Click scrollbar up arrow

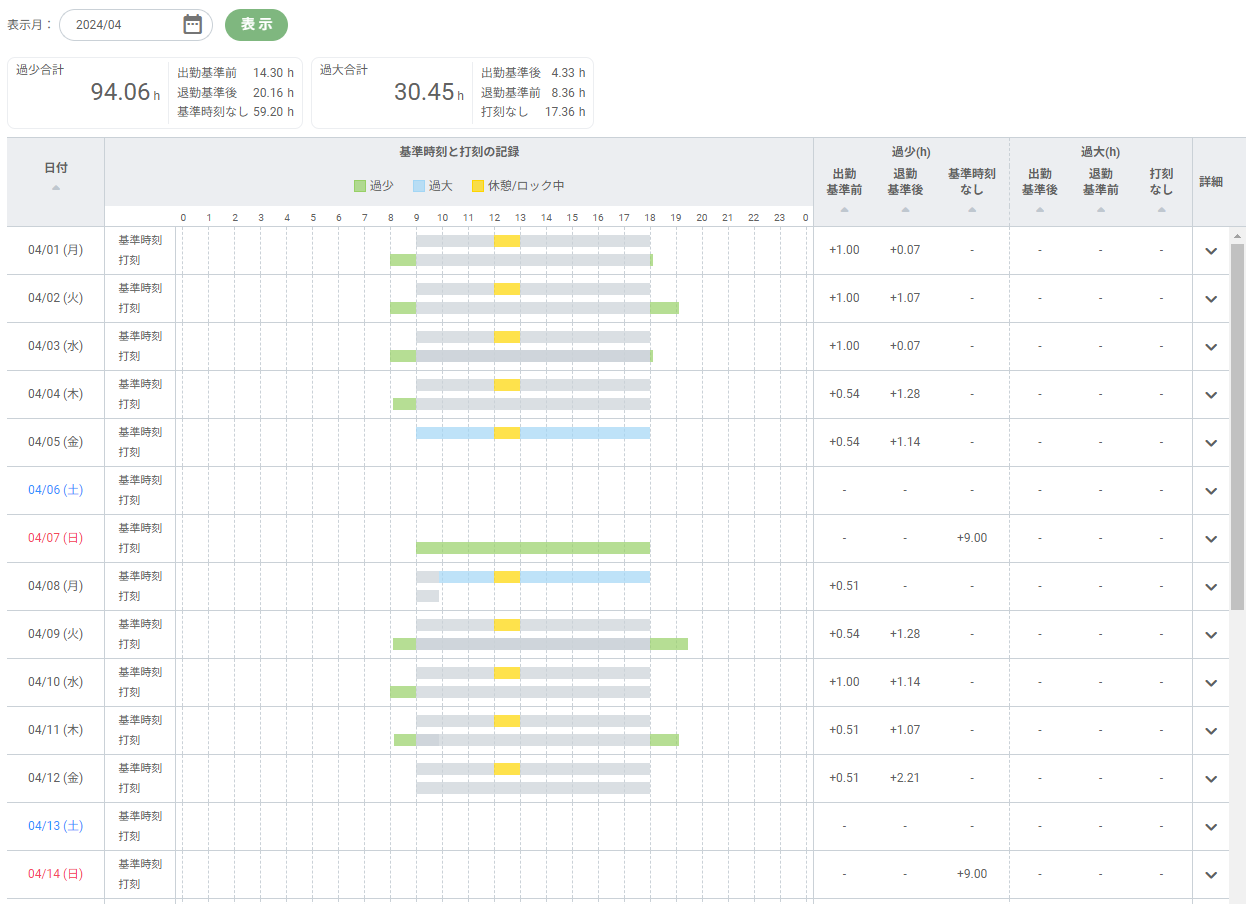pyautogui.click(x=1238, y=236)
